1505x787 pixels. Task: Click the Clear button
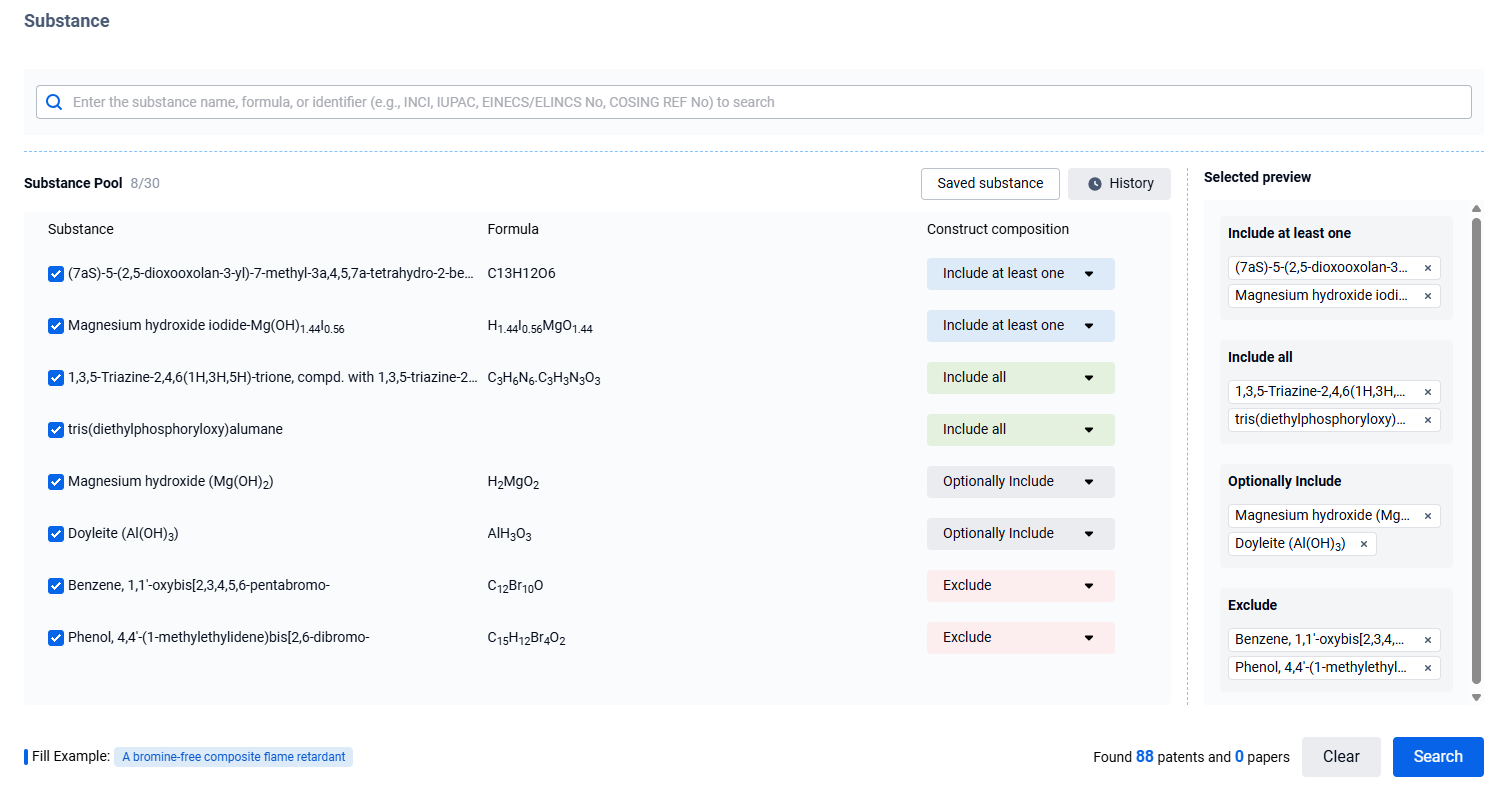[1341, 757]
